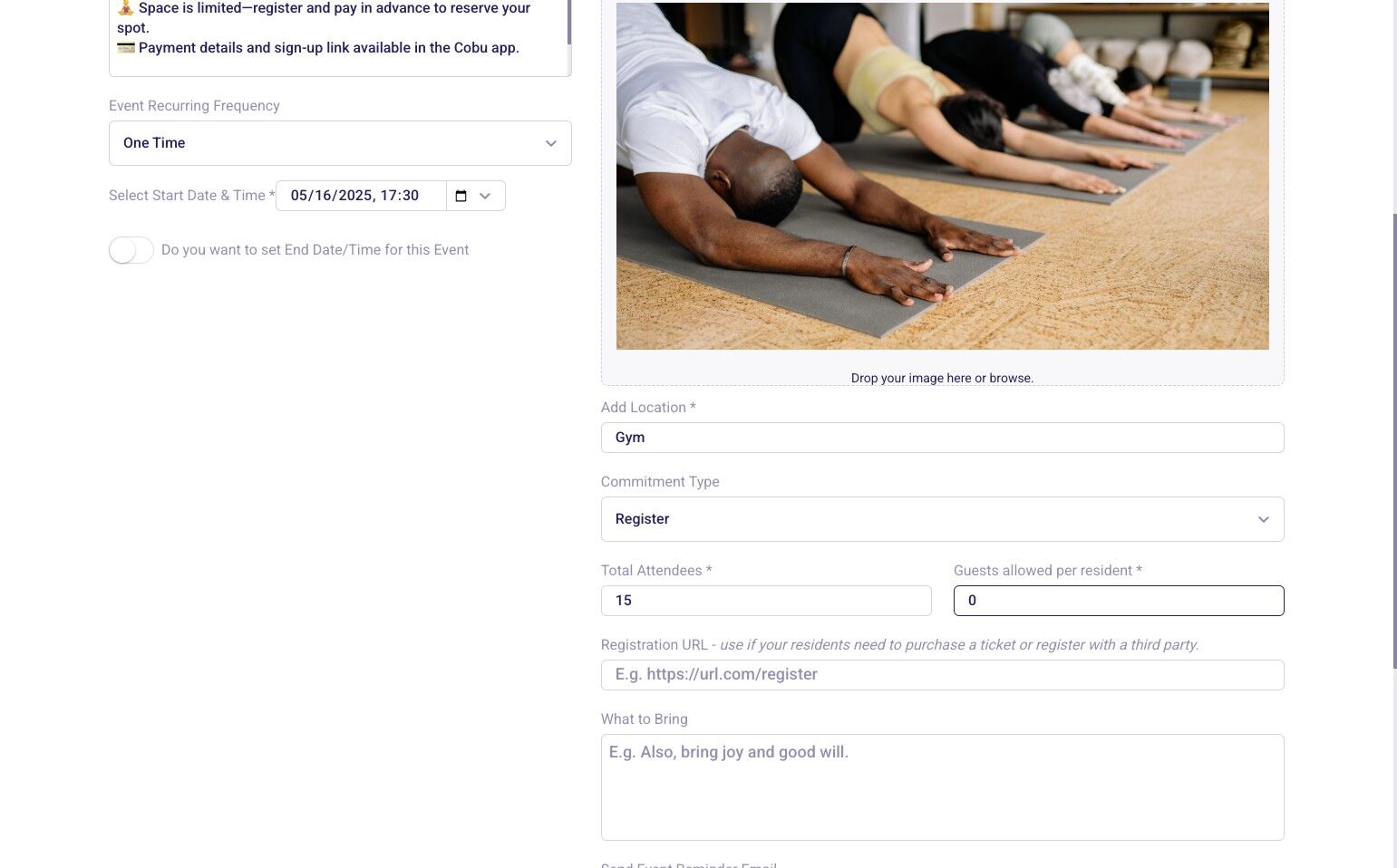
Task: Click the chevron arrow in One Time selector
Action: tap(550, 143)
